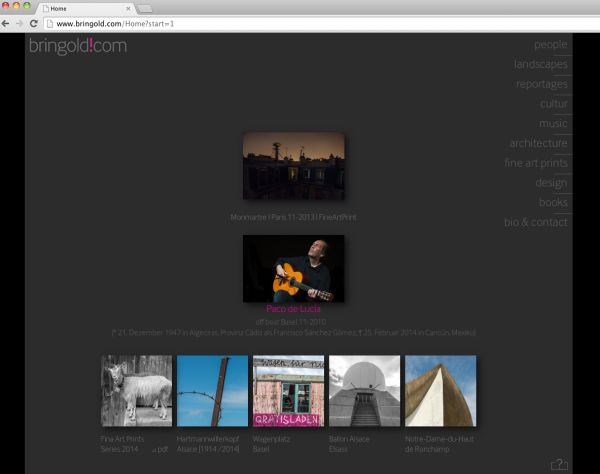Click the browser back arrow

pos(7,22)
